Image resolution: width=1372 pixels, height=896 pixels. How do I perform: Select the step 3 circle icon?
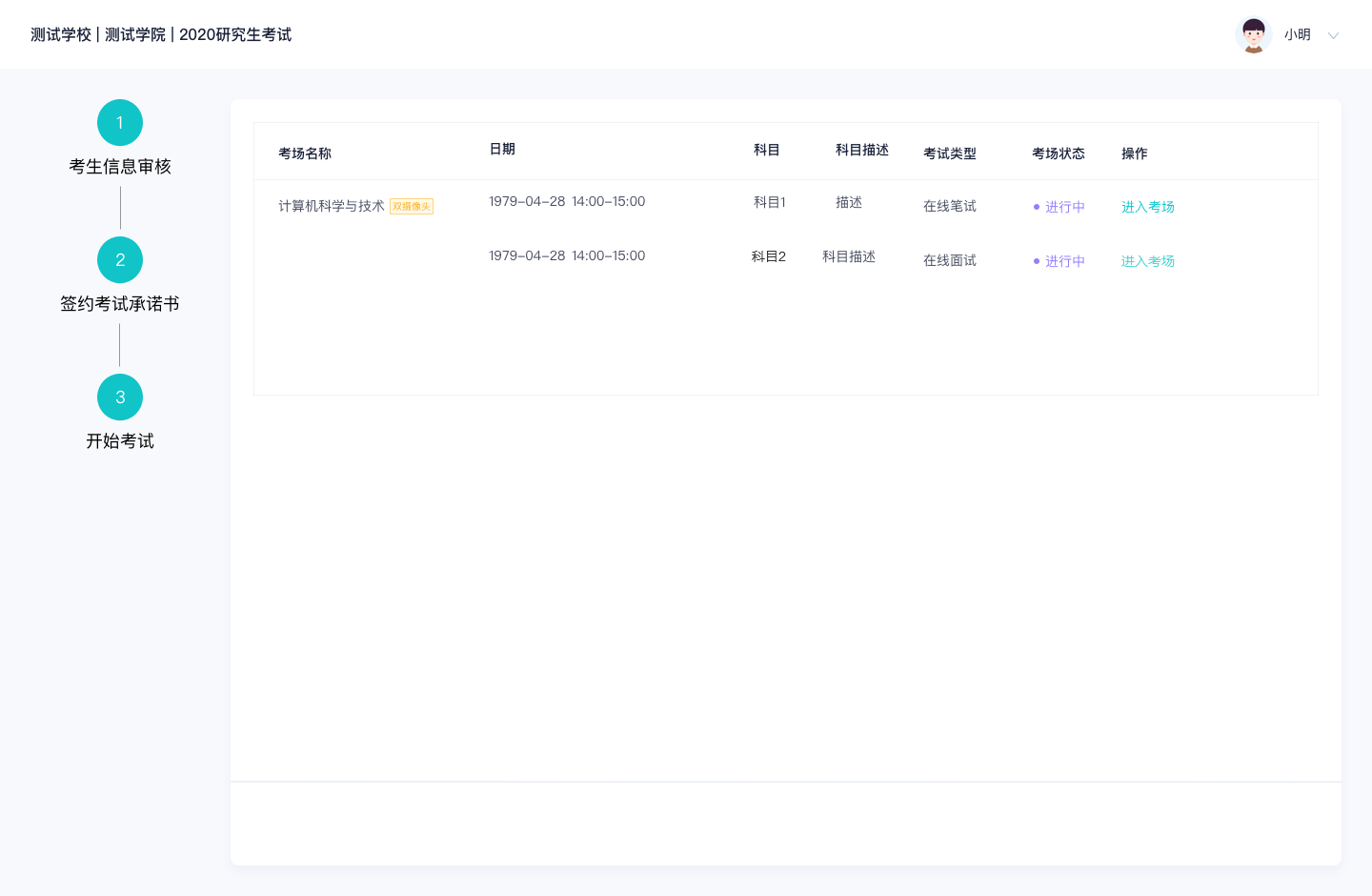[120, 397]
